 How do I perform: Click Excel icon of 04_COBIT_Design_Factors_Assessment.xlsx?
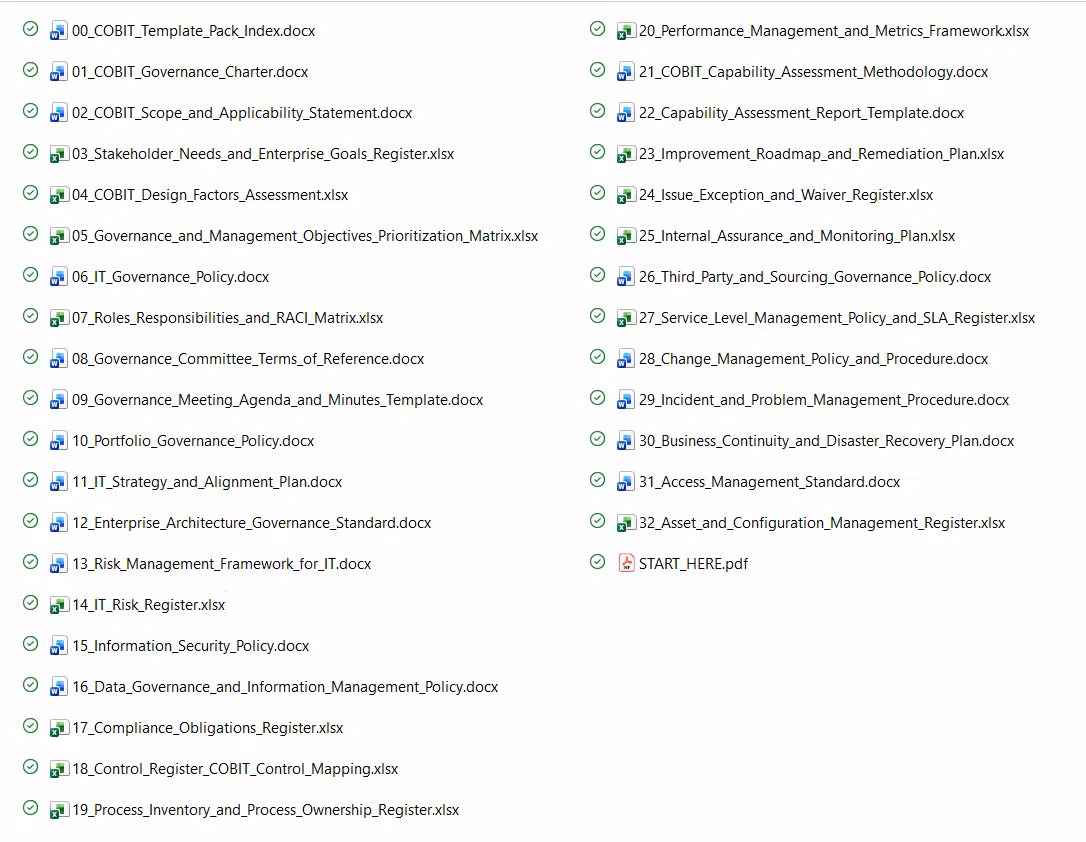58,195
